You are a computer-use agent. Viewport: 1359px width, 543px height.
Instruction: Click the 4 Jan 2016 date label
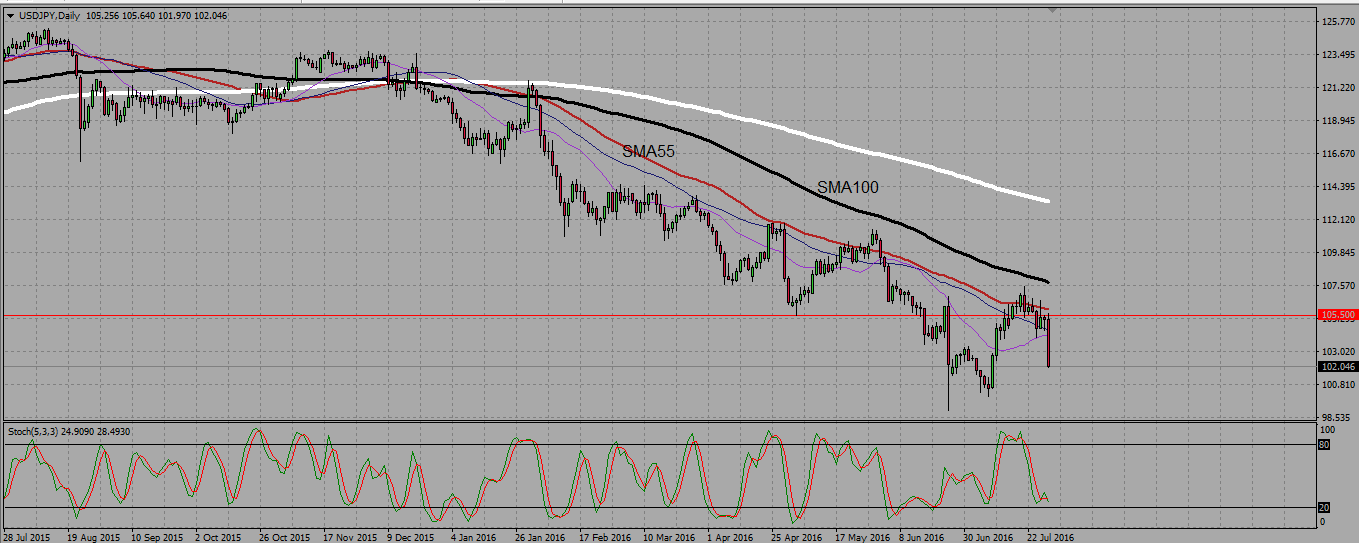coord(474,537)
